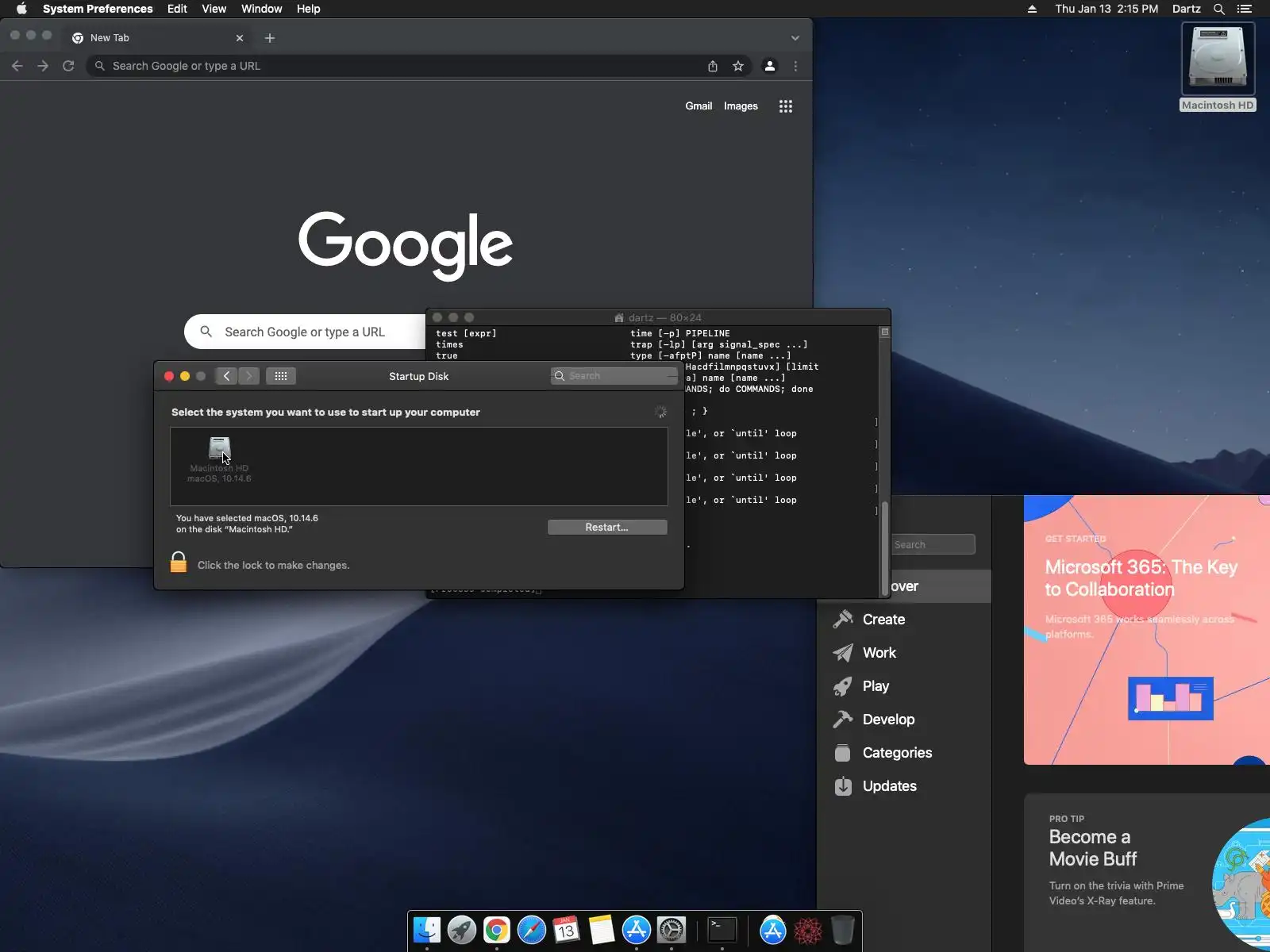Share this page from Chrome's address bar
Screen dimensions: 1270x952
click(x=713, y=66)
